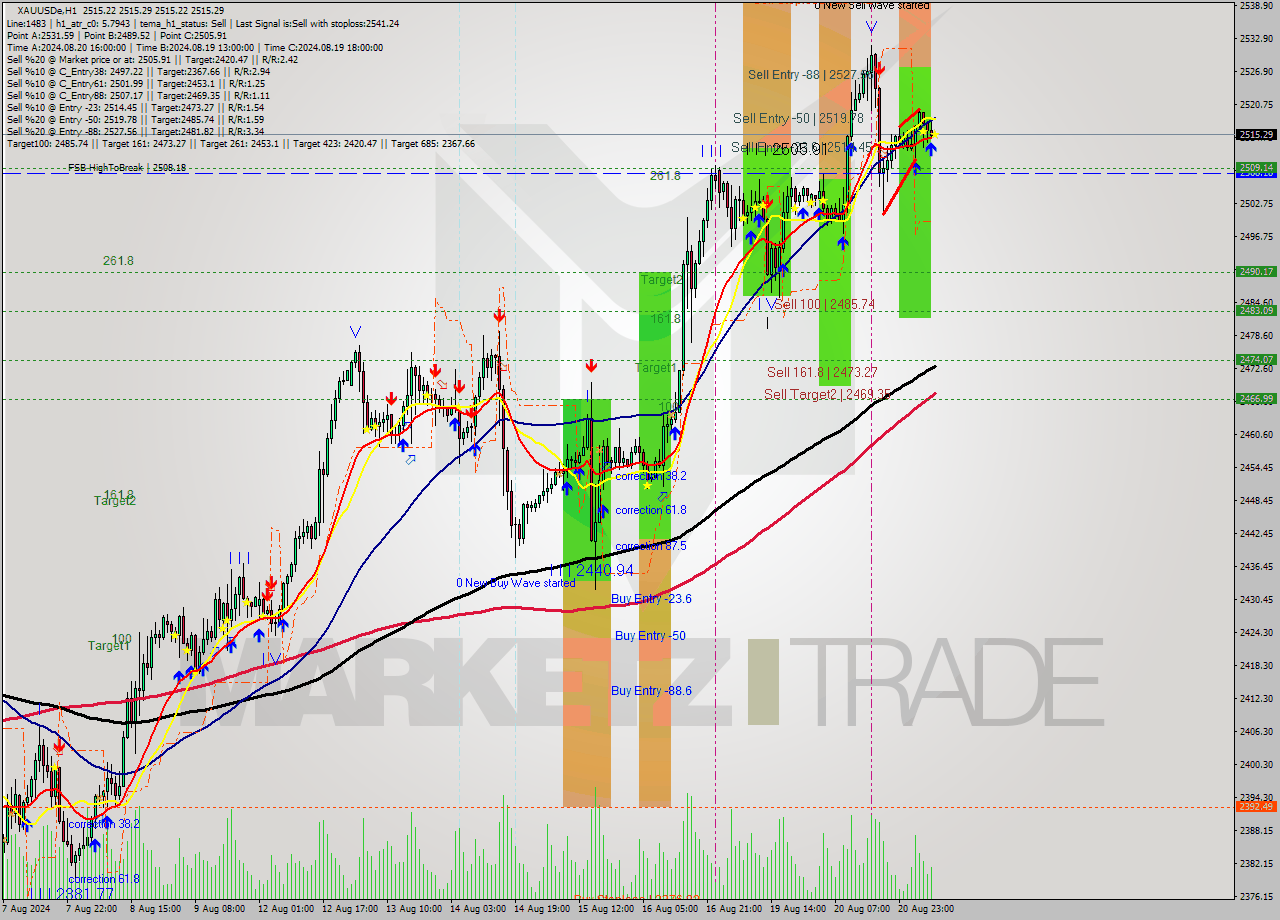Select the 'Sell 100 | 2485.74' label

(x=825, y=304)
